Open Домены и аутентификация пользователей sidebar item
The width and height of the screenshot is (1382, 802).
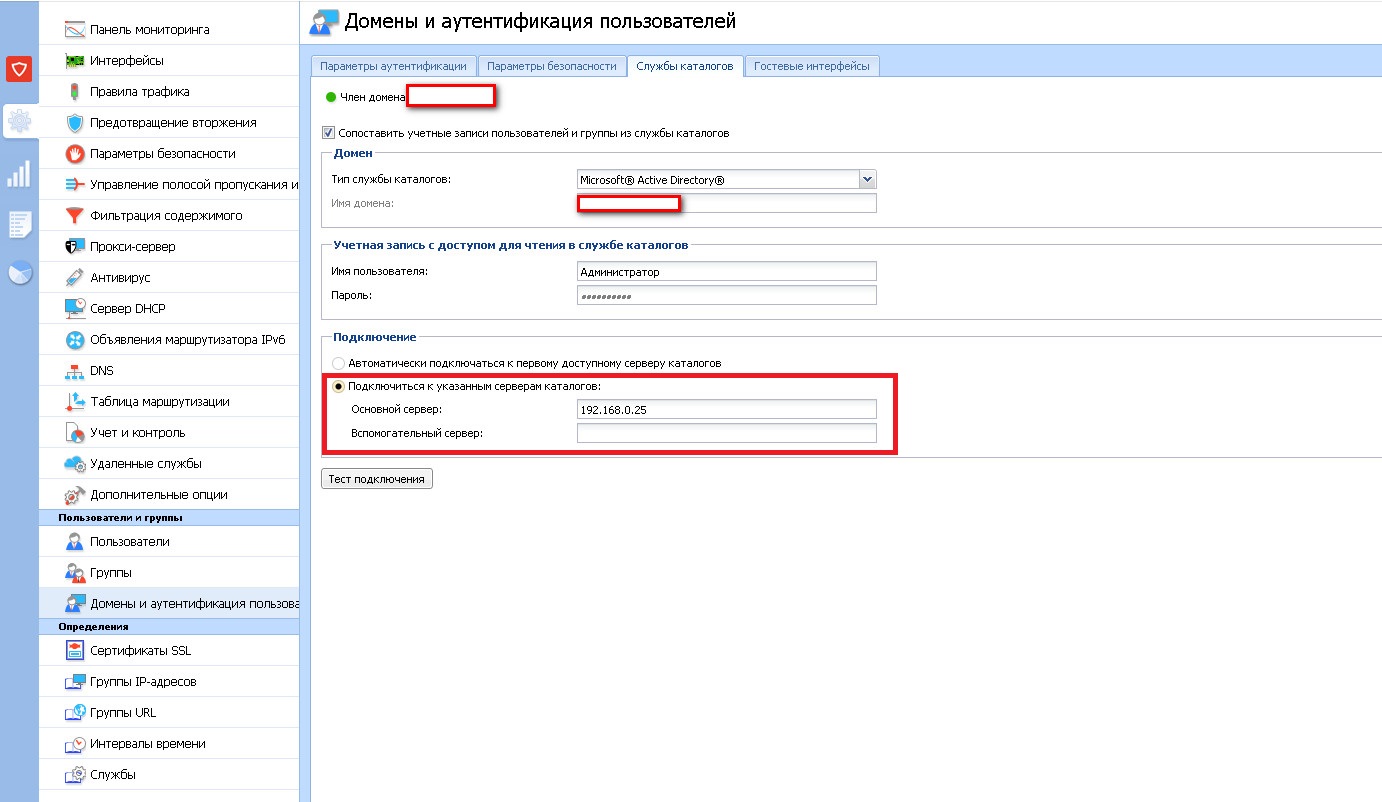tap(169, 604)
